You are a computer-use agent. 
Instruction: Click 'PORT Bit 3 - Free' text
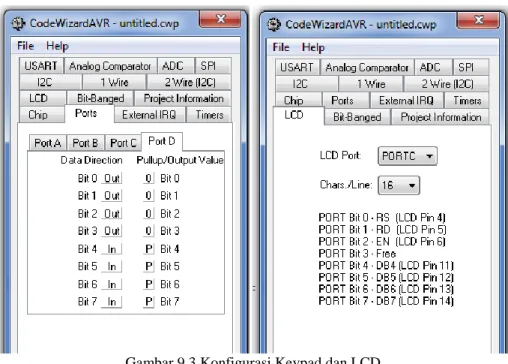click(x=357, y=254)
